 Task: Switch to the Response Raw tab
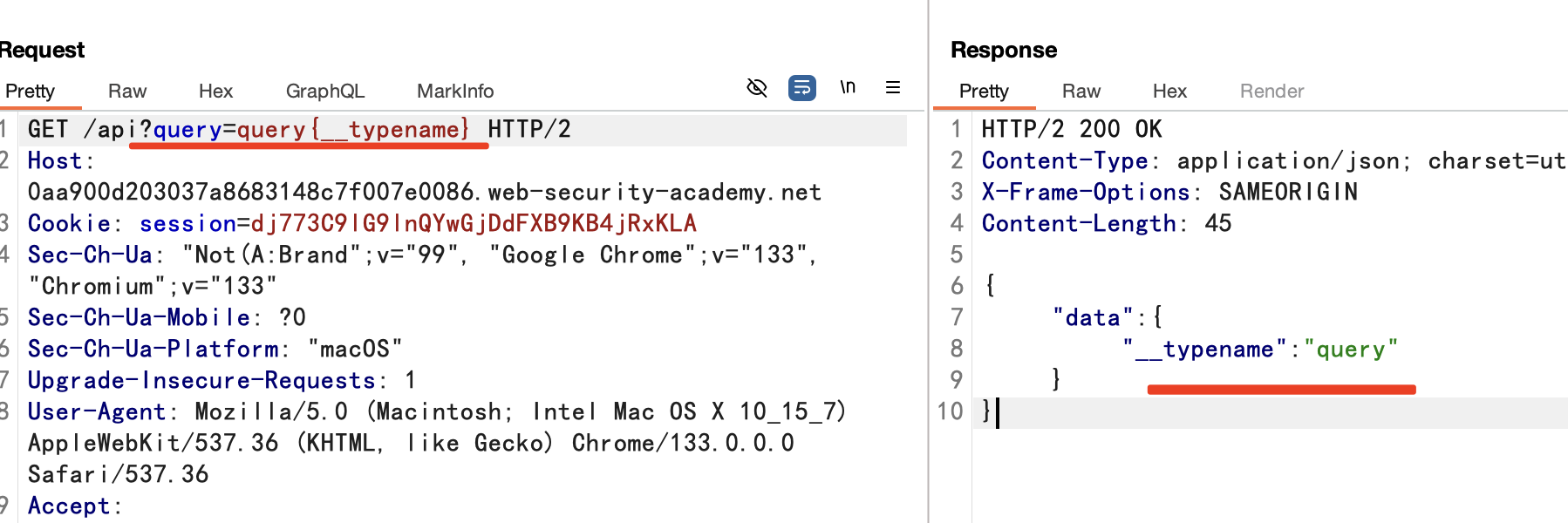pos(1081,91)
